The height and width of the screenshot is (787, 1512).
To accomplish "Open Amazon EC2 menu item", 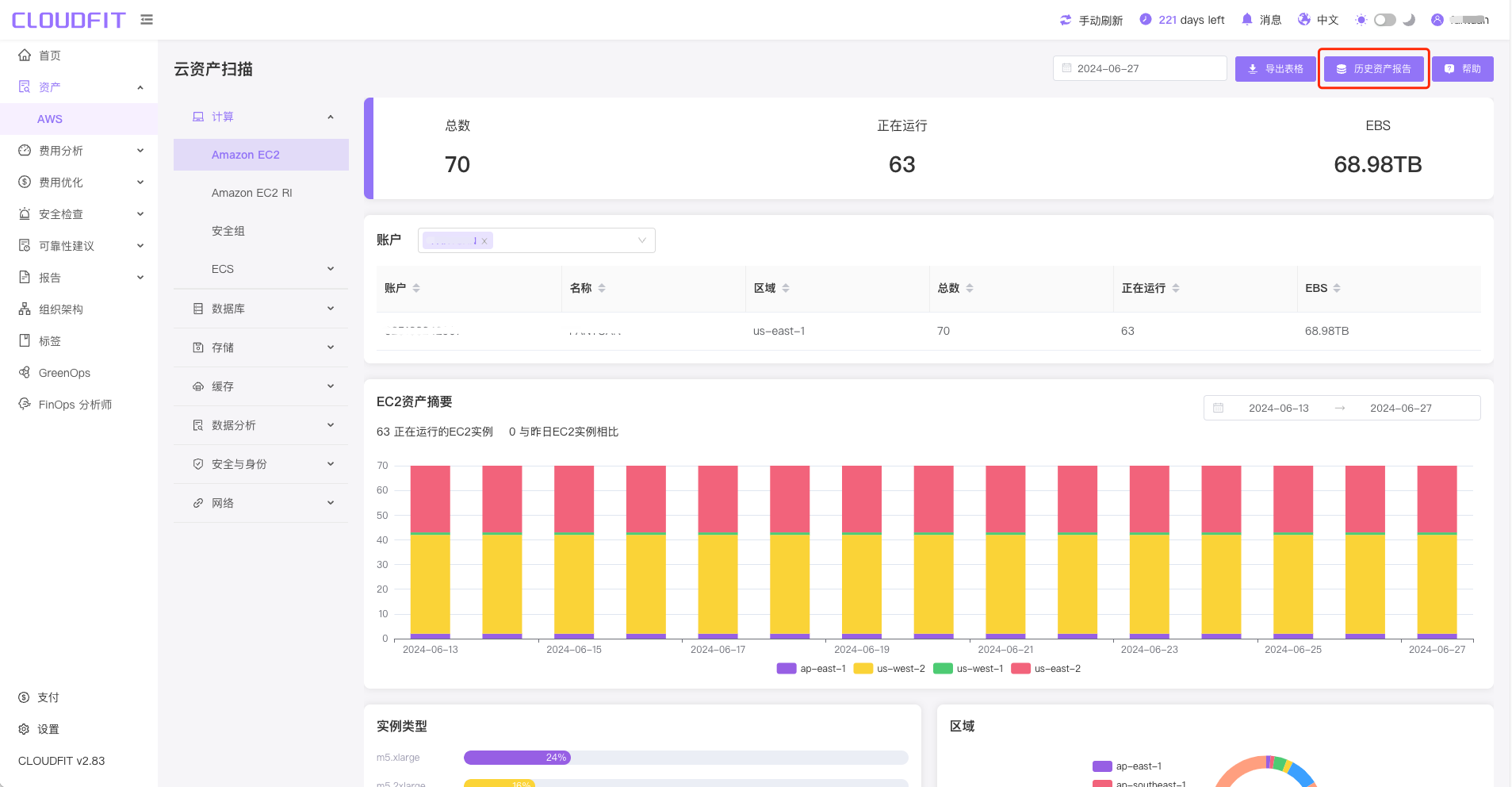I will tap(261, 155).
